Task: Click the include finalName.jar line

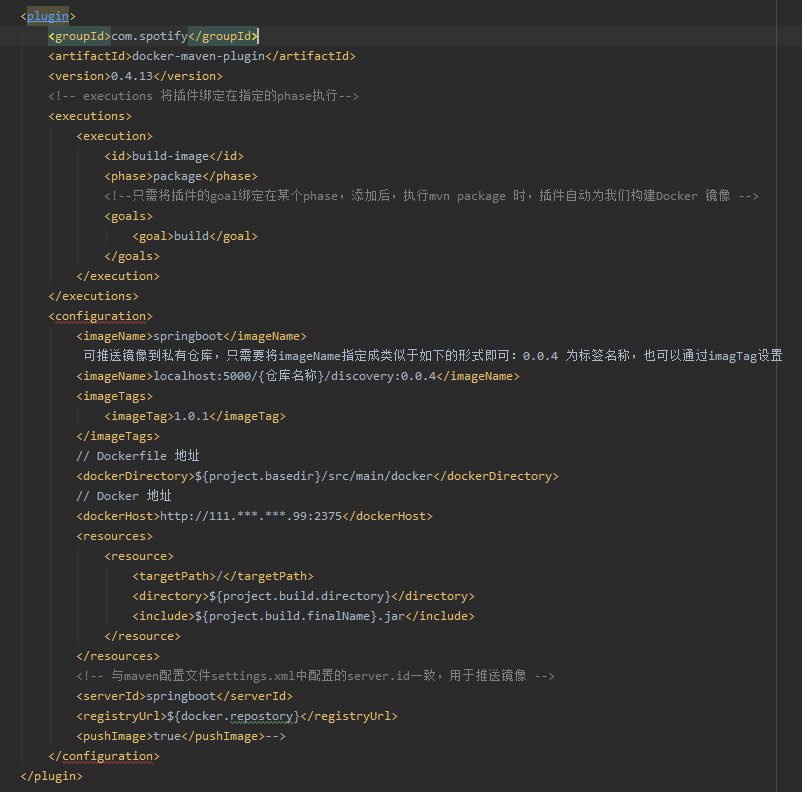Action: [x=303, y=616]
